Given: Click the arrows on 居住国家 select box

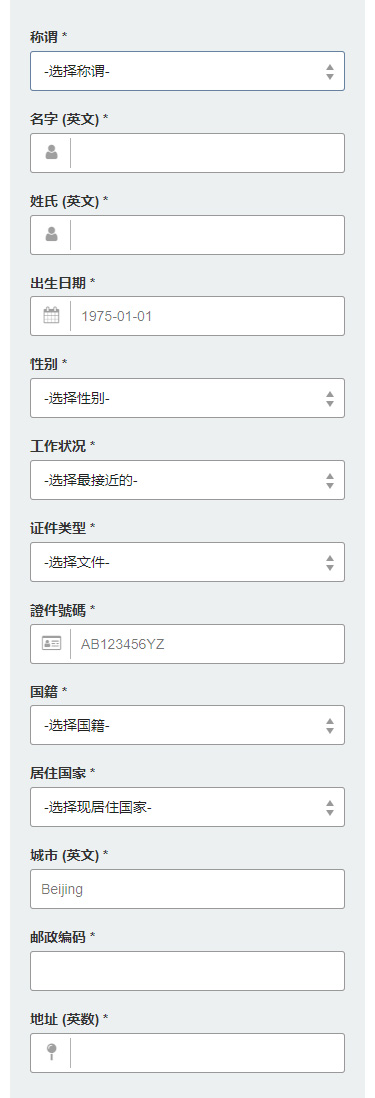Looking at the screenshot, I should pos(330,807).
